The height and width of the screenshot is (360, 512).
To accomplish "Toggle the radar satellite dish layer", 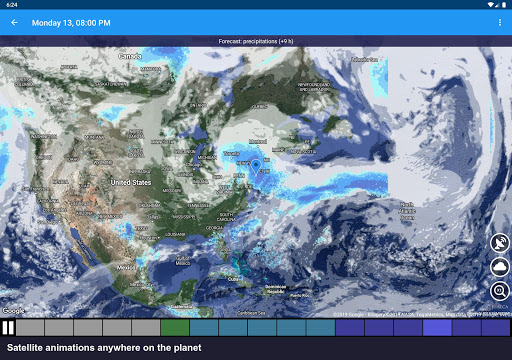I will 500,243.
